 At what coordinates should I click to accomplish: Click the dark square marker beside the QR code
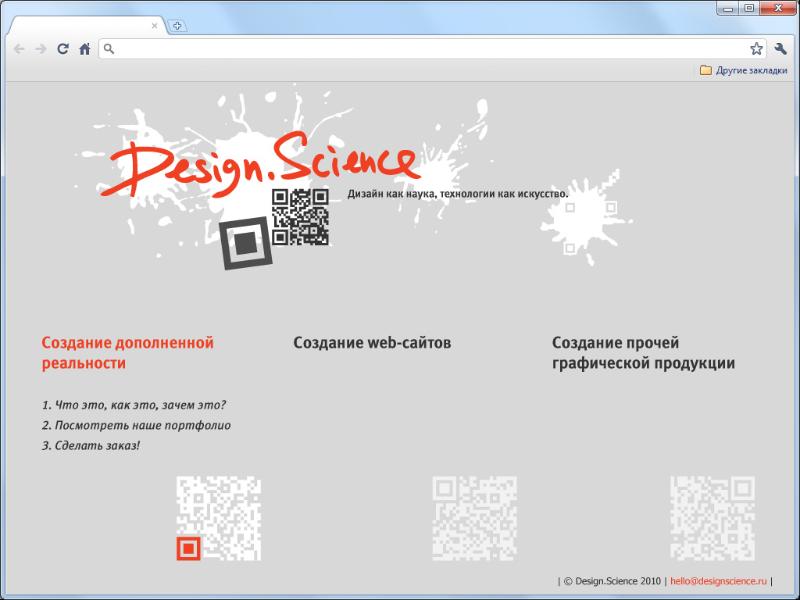click(246, 243)
